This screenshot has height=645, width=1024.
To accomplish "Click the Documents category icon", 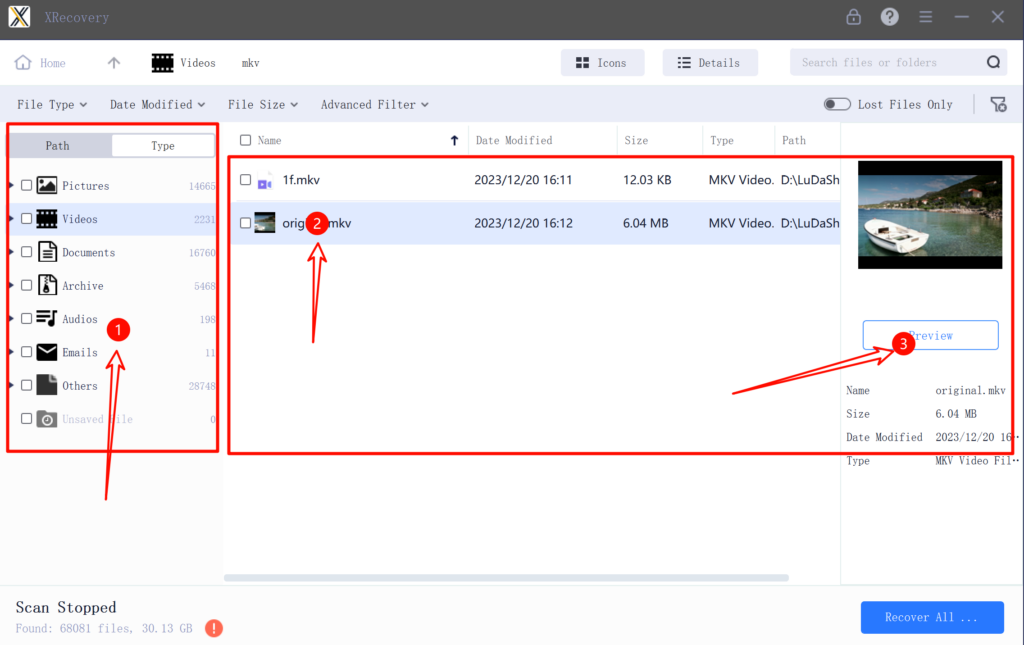I will tap(47, 252).
